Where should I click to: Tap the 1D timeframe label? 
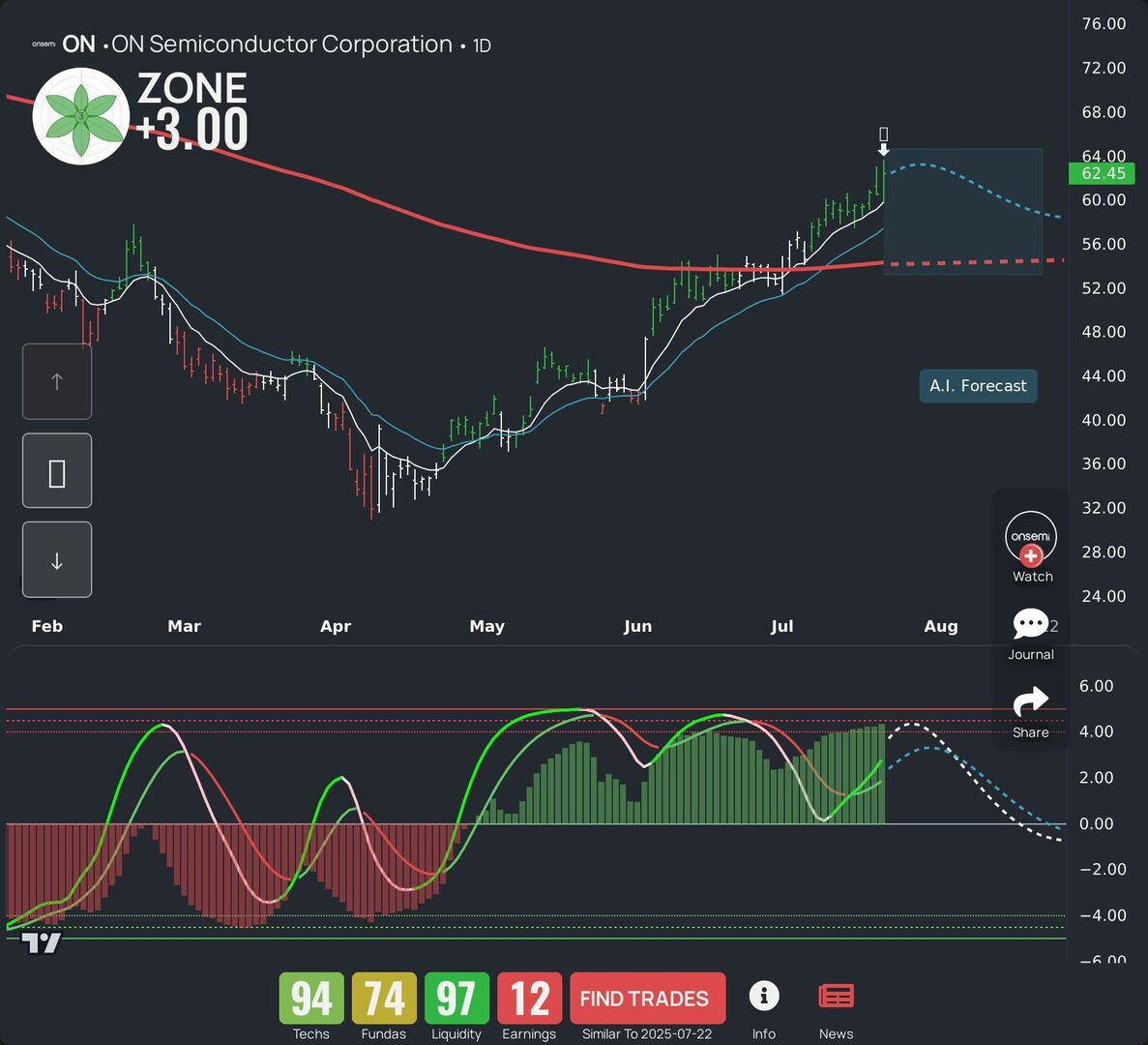pyautogui.click(x=482, y=45)
